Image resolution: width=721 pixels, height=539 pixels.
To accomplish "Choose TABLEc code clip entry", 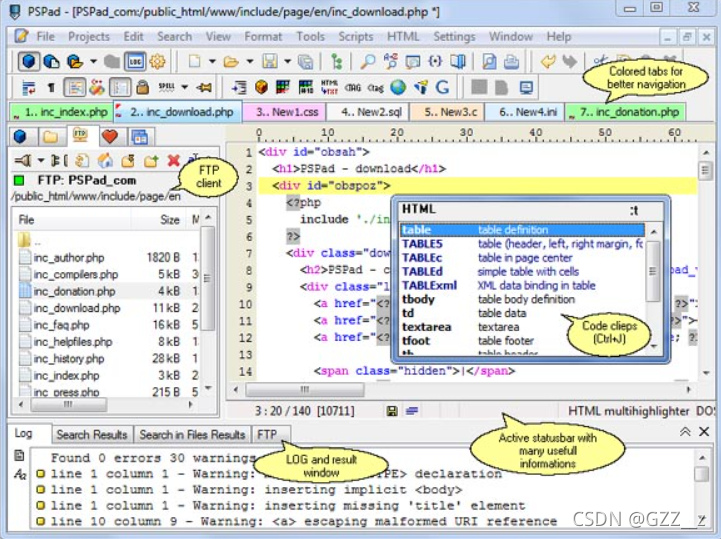I will (522, 258).
